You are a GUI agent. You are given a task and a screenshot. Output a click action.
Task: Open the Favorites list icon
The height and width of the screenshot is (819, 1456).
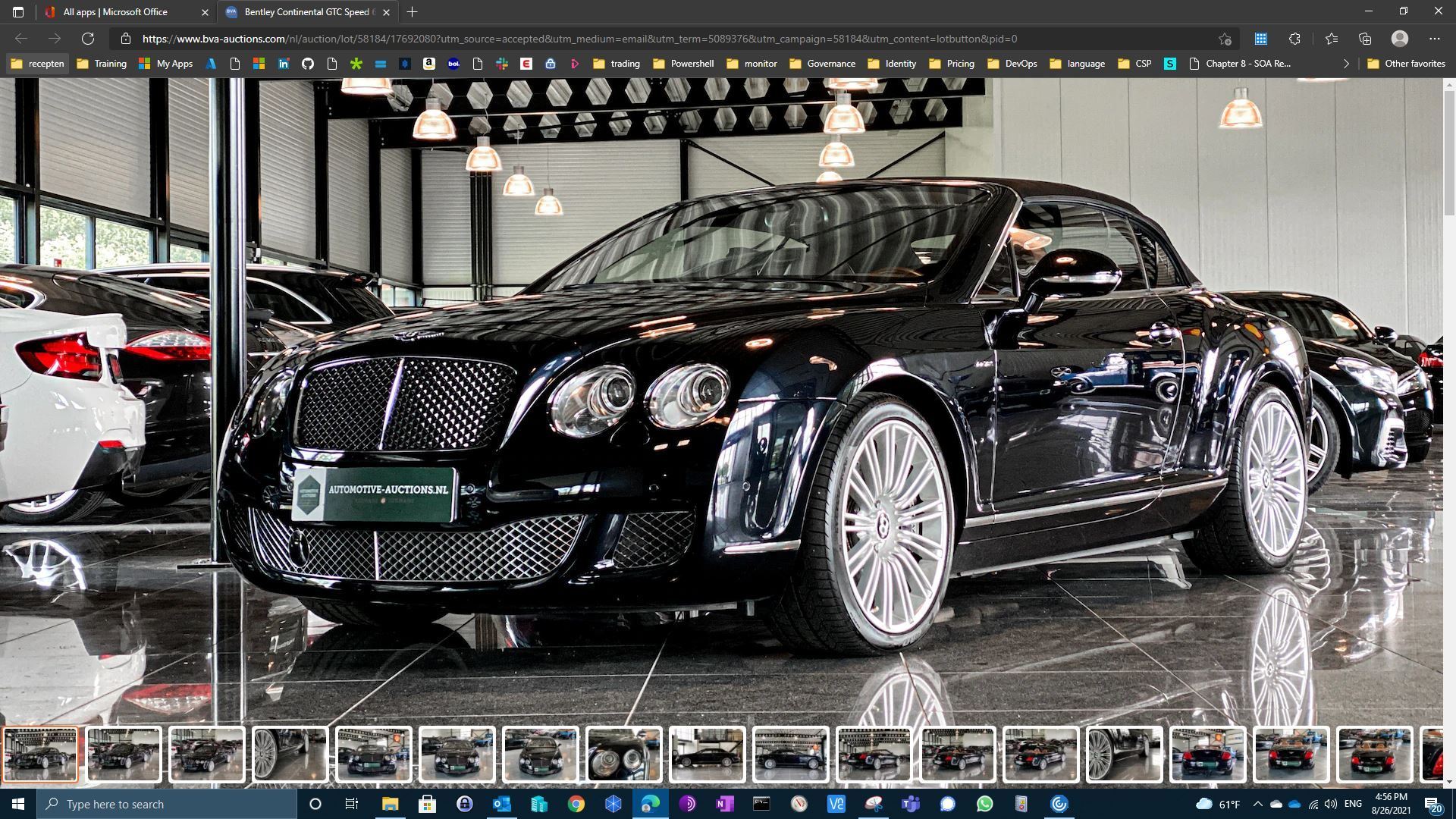point(1331,39)
